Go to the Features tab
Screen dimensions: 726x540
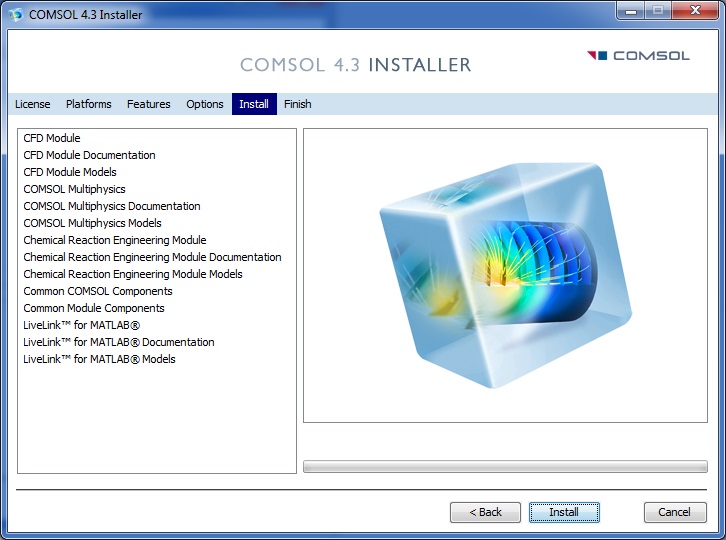pyautogui.click(x=149, y=104)
